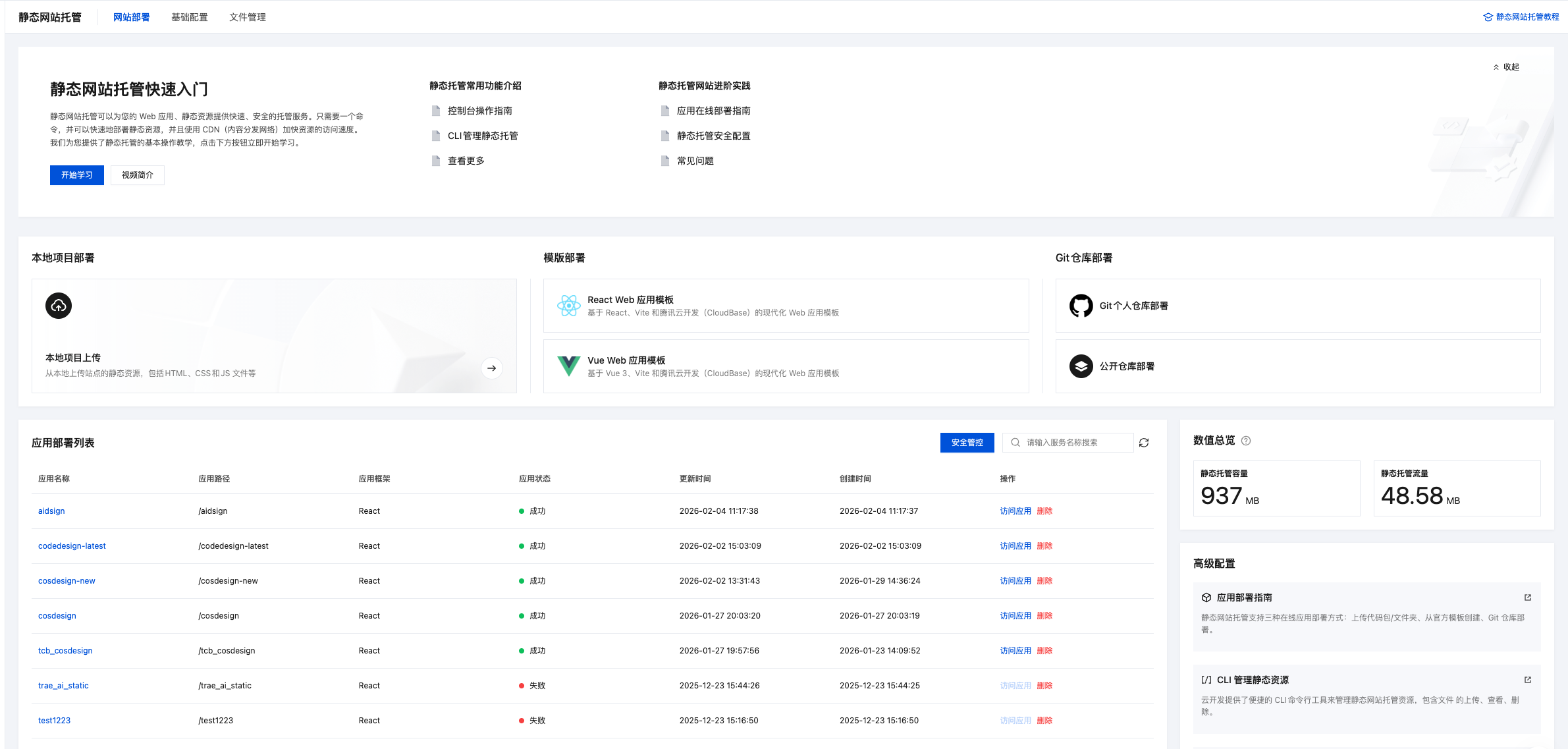Delete the codedesign-latest application
The width and height of the screenshot is (1568, 749).
click(x=1044, y=546)
